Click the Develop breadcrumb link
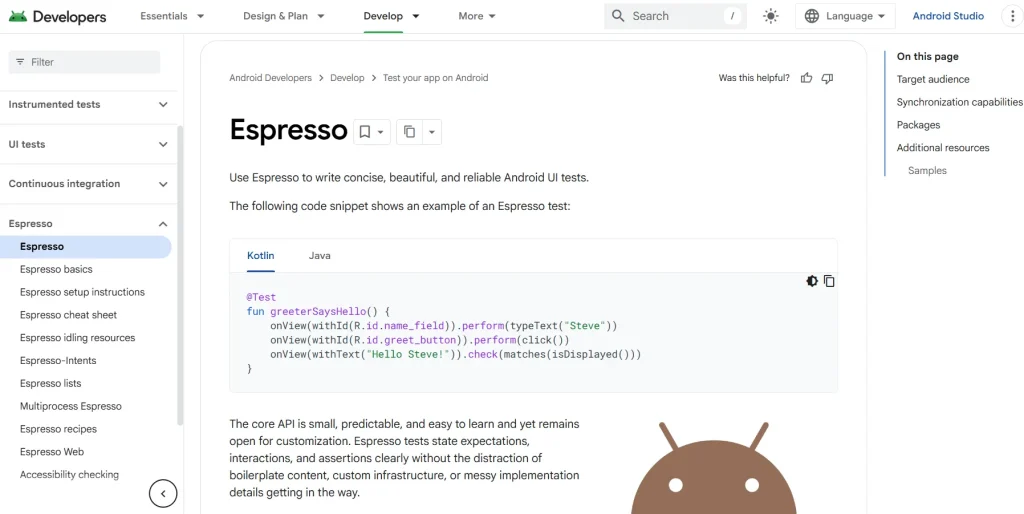This screenshot has height=514, width=1024. click(347, 78)
